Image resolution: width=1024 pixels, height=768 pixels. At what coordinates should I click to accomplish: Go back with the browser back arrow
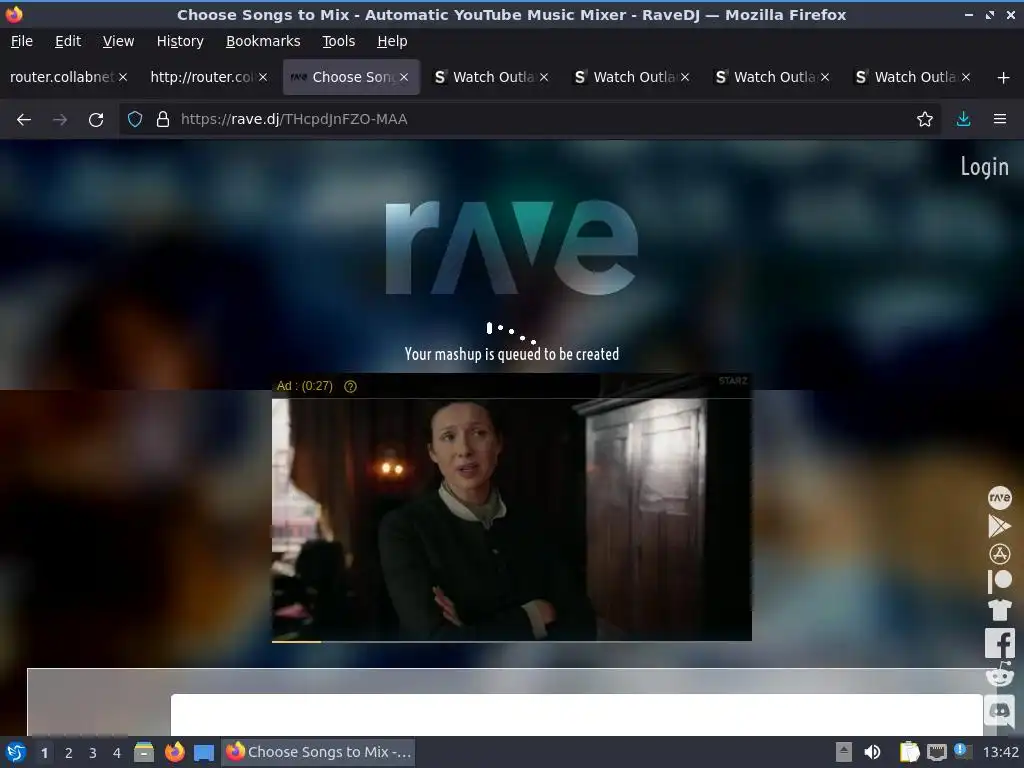pyautogui.click(x=24, y=120)
